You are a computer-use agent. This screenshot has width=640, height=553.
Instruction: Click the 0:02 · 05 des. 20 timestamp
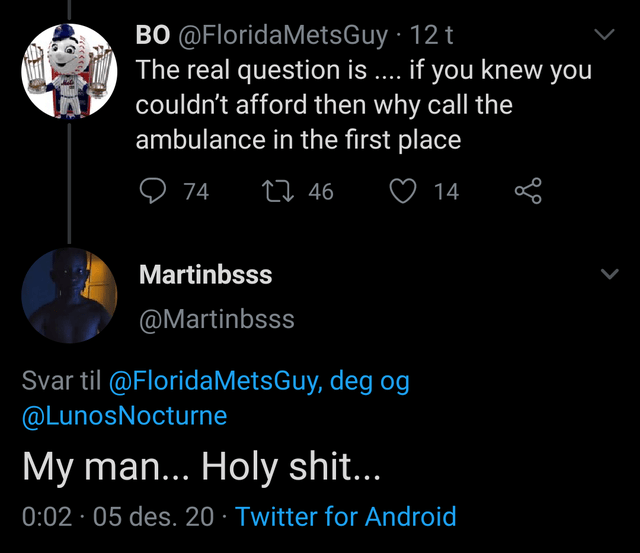tap(118, 516)
